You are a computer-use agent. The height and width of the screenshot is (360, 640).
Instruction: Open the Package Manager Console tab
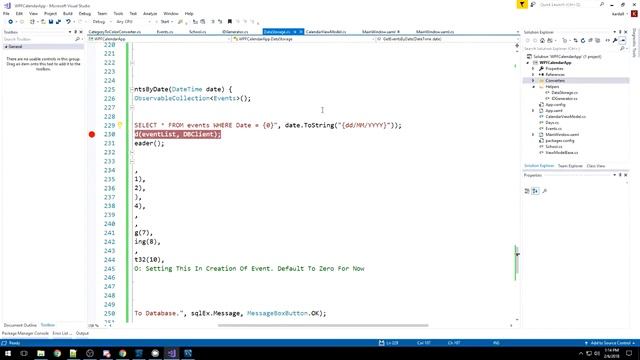[x=25, y=333]
